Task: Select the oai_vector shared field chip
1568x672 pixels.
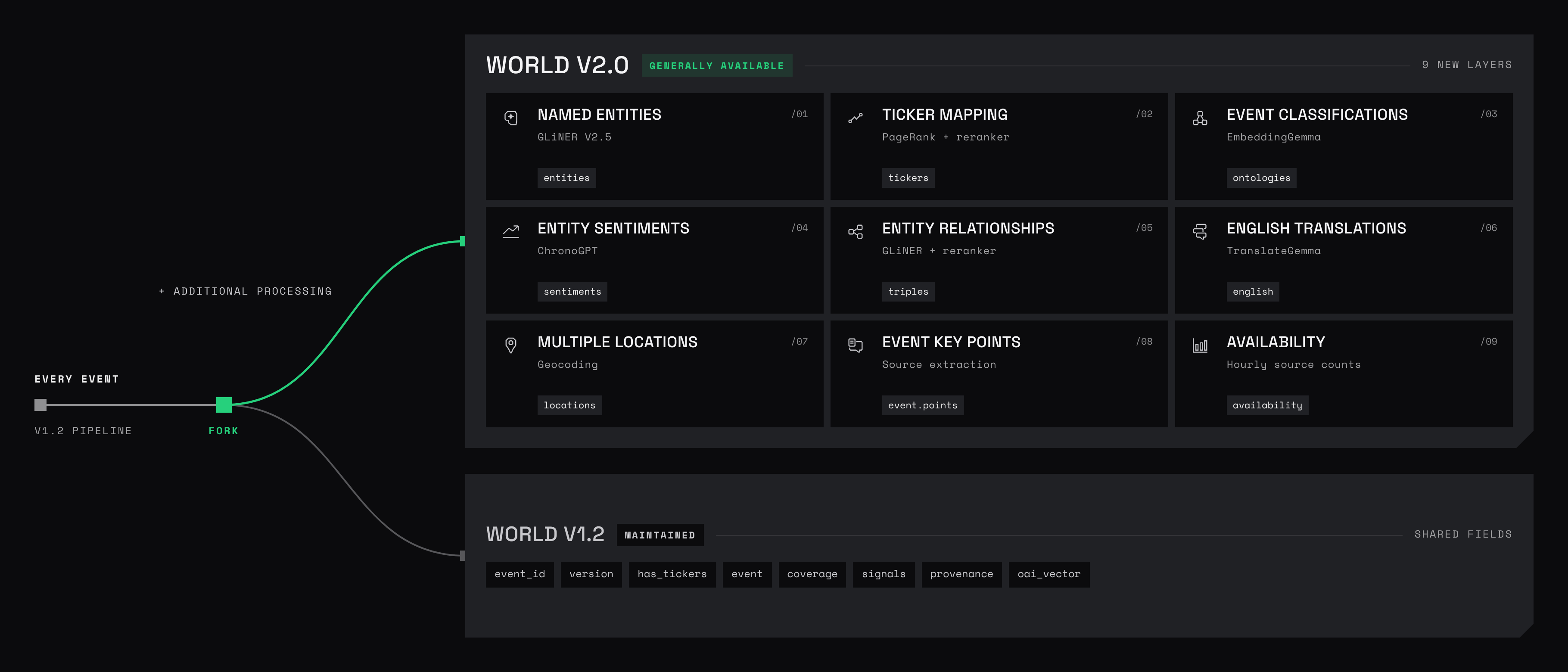Action: (x=1049, y=574)
